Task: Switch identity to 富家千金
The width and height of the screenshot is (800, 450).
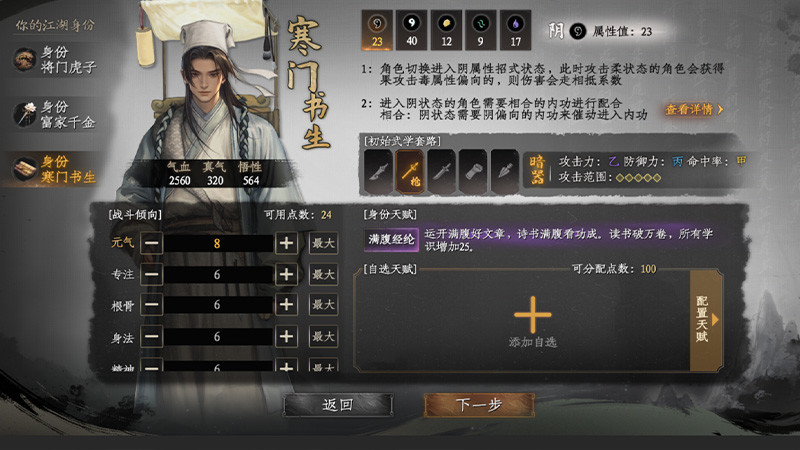Action: coord(55,114)
